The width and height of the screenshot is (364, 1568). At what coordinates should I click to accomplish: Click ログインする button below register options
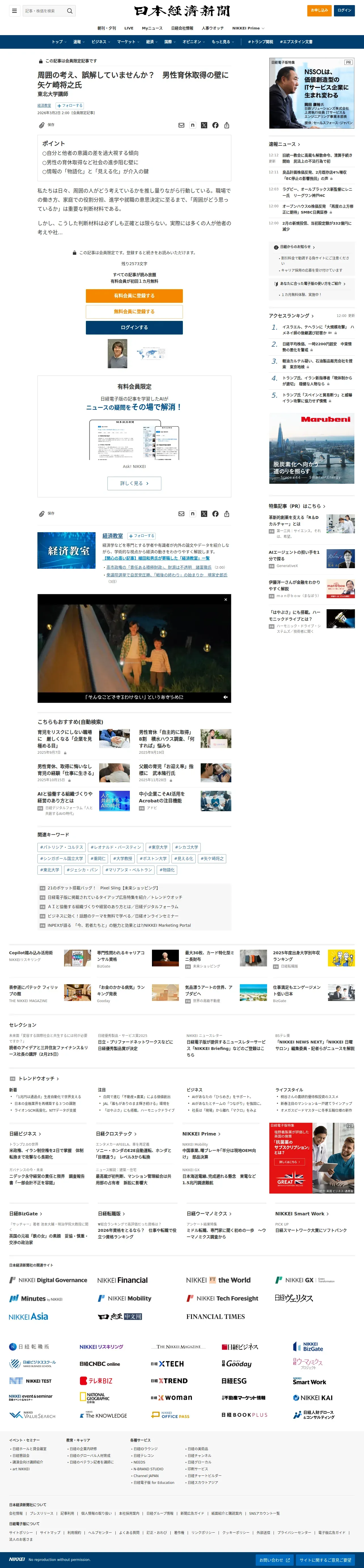pos(134,327)
